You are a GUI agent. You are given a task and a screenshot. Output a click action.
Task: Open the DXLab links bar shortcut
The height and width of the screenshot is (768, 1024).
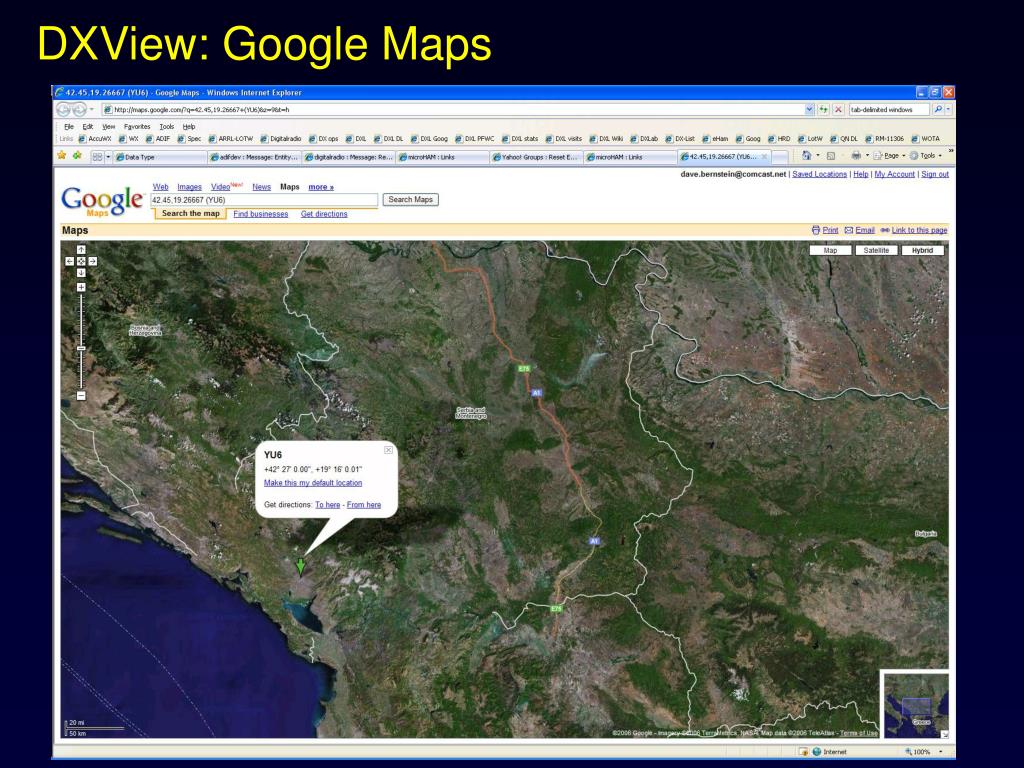click(645, 138)
